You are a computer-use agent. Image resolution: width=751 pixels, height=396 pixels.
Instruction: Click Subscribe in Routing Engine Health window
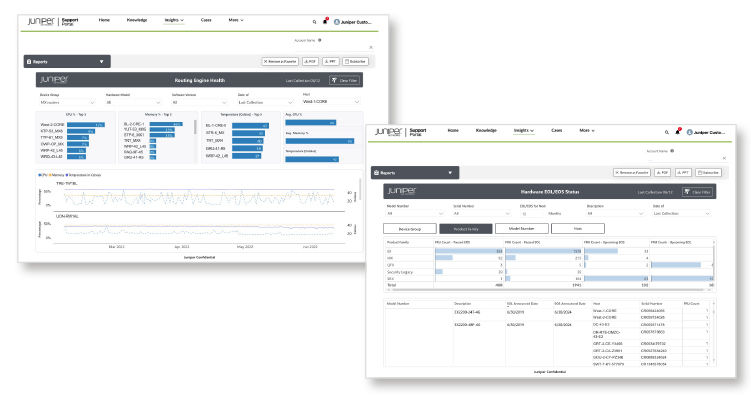click(x=355, y=62)
